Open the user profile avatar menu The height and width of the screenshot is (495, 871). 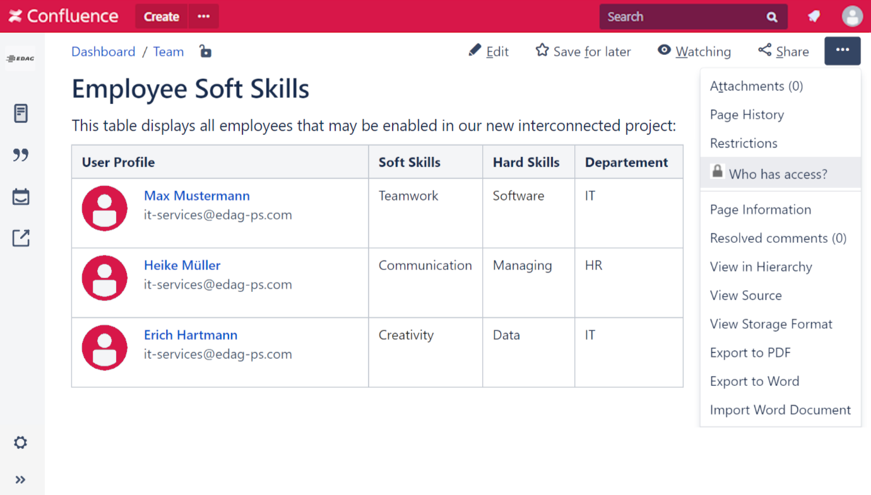pos(852,17)
